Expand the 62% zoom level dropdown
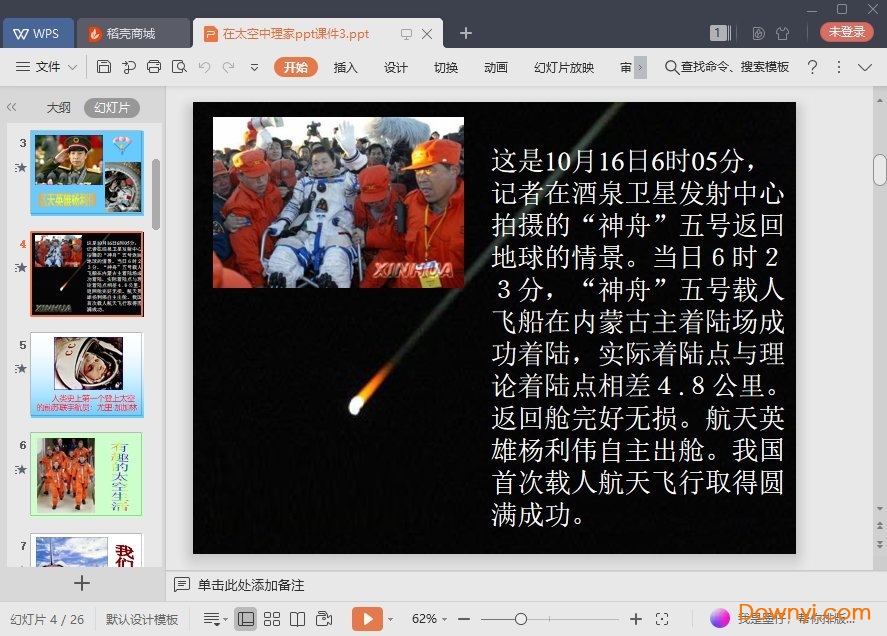The image size is (887, 636). 430,619
